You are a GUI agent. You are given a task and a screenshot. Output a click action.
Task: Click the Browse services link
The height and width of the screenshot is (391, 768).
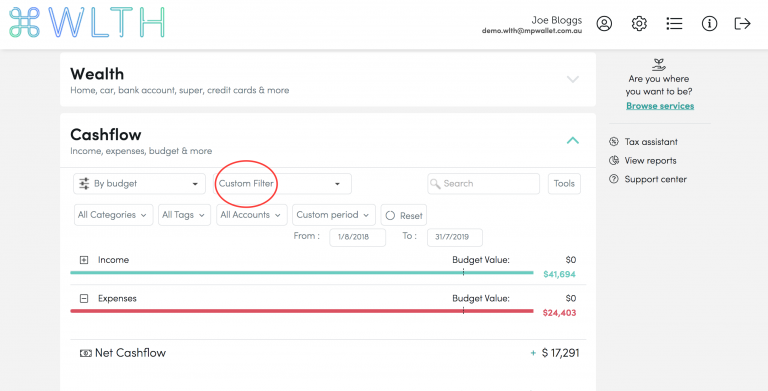(660, 106)
